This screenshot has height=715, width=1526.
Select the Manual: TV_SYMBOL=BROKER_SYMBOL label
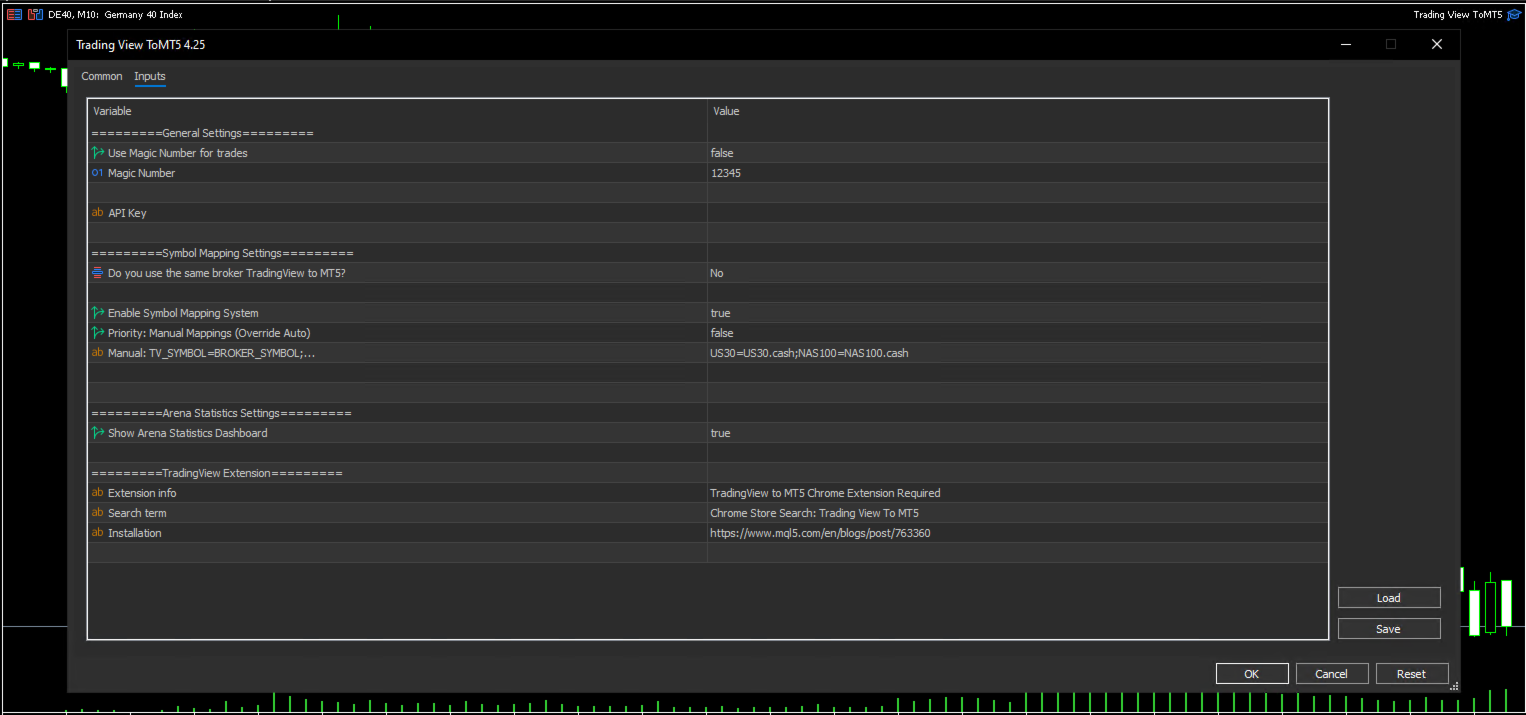click(211, 353)
